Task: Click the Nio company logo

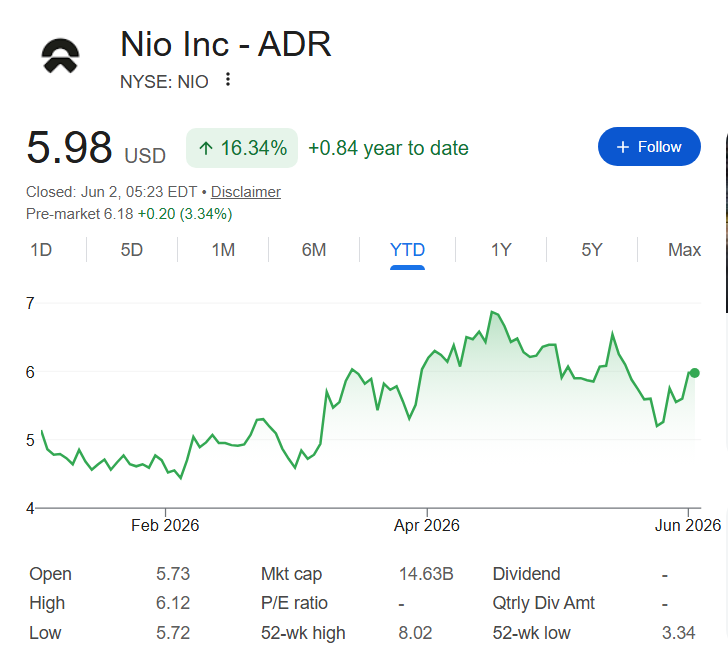Action: 60,56
